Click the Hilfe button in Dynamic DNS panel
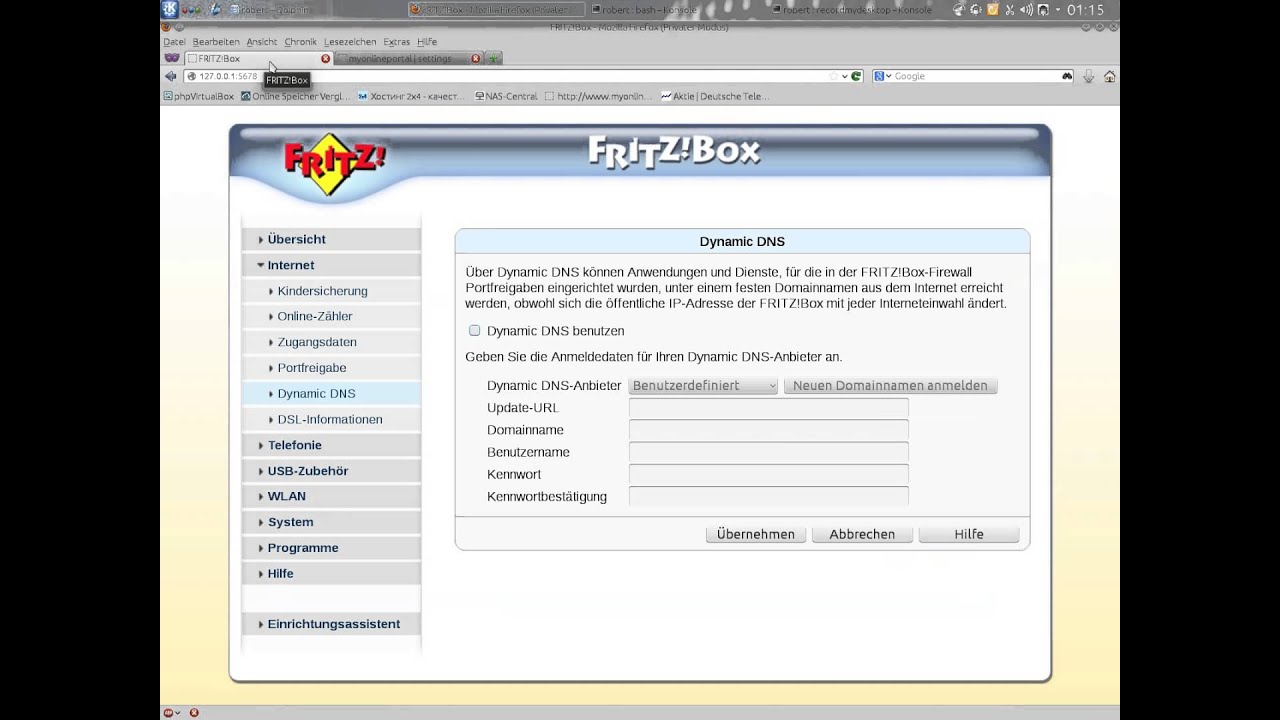This screenshot has height=720, width=1280. [x=969, y=534]
